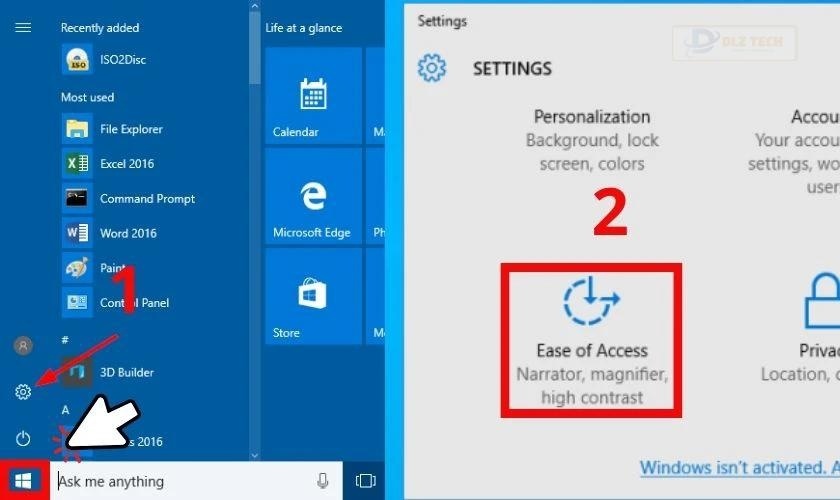Click the ISO2Disc app icon
Screen dimensions: 840x500
77,59
